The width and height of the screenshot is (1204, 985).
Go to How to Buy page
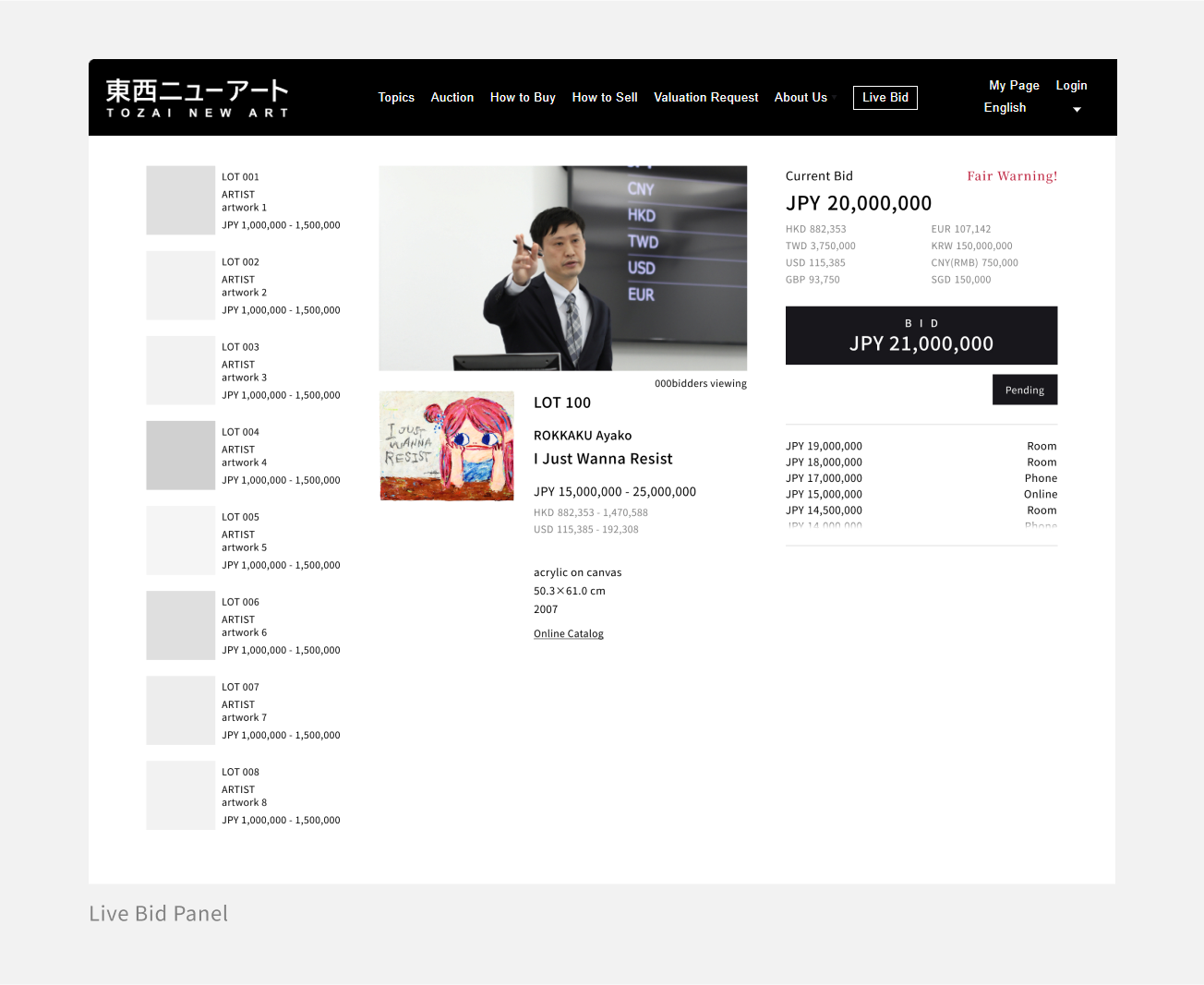pos(523,97)
